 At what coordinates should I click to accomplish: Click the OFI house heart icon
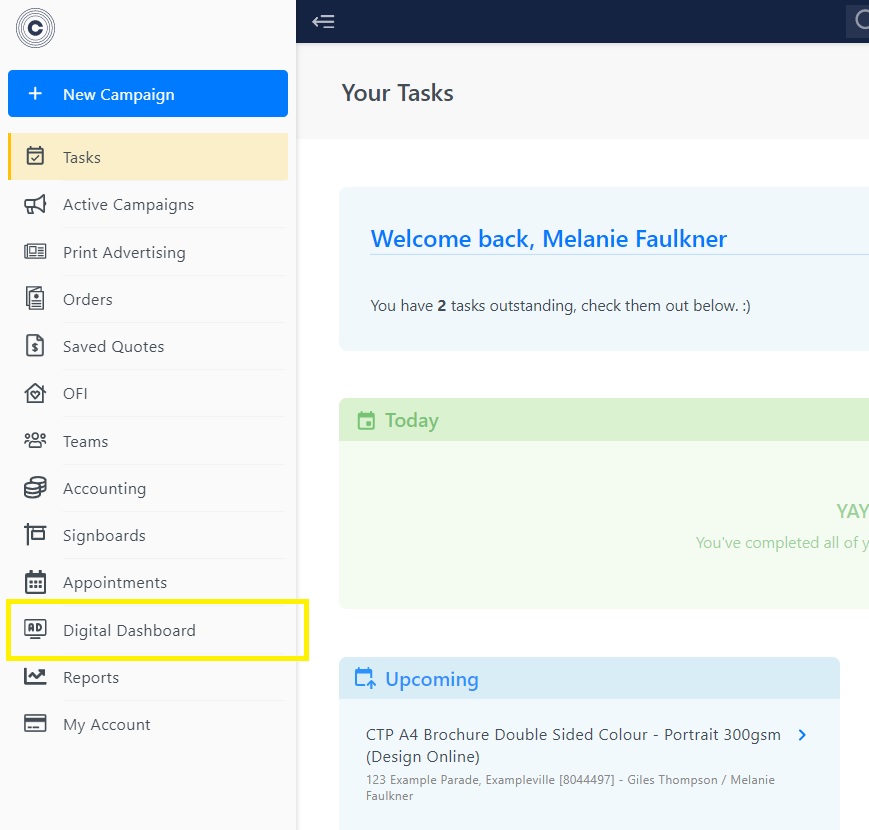[x=35, y=393]
